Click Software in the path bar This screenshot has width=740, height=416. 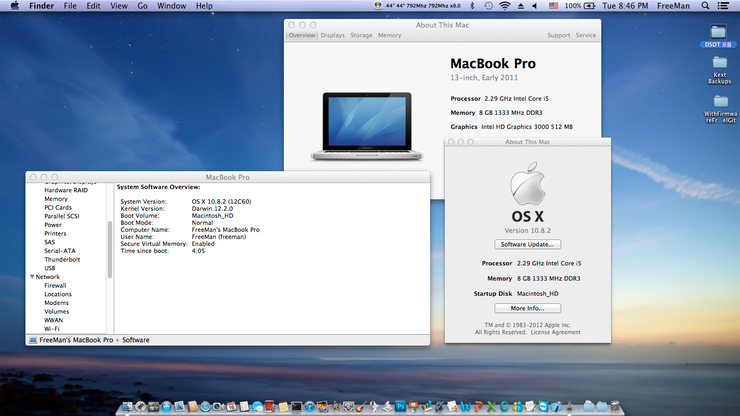point(135,340)
